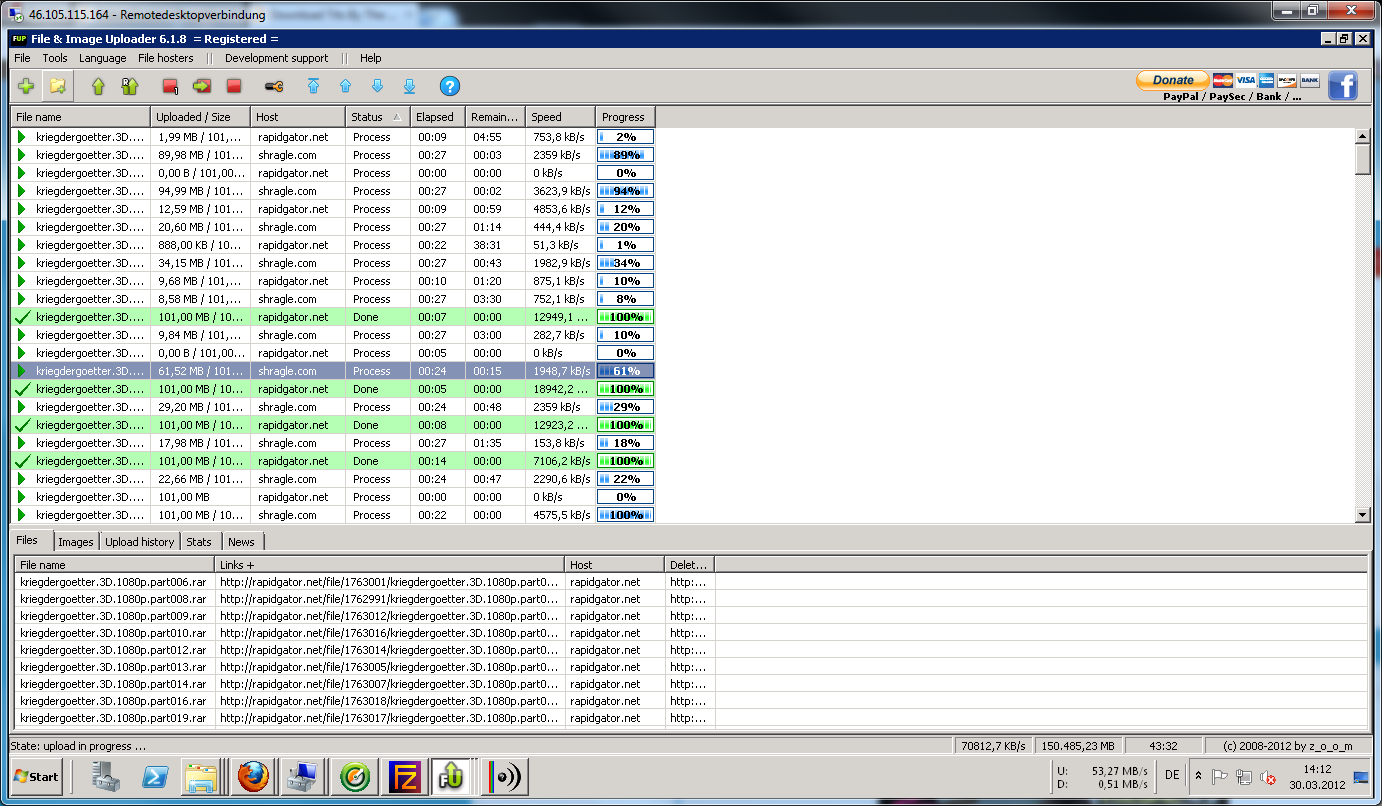This screenshot has height=806, width=1382.
Task: Expand the Language menu
Action: tap(102, 58)
